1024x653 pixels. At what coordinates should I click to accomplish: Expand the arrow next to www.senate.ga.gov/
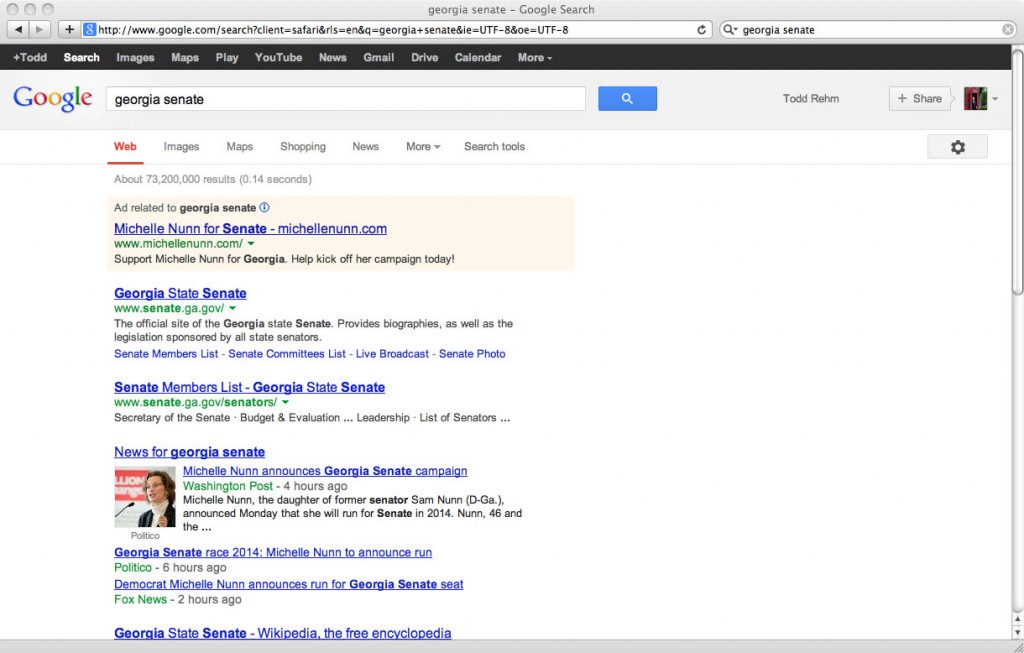[x=232, y=308]
